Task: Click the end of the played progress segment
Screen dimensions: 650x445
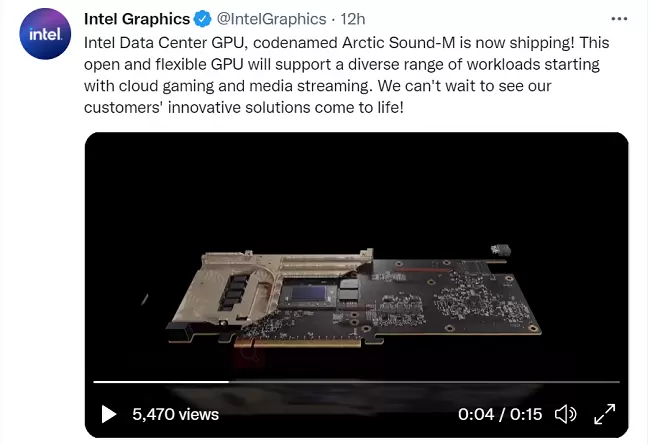Action: [x=228, y=382]
